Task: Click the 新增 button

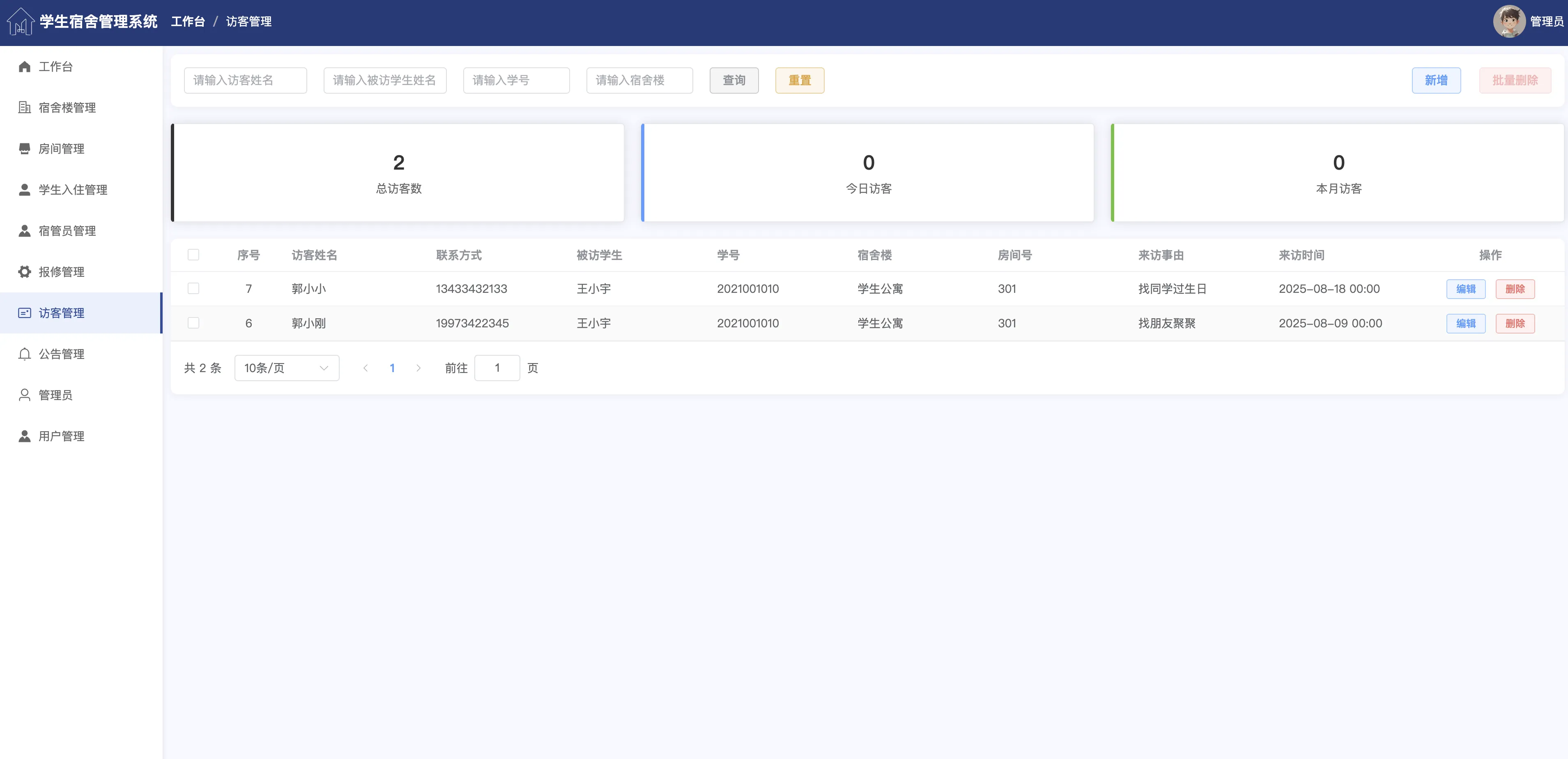Action: click(1435, 80)
